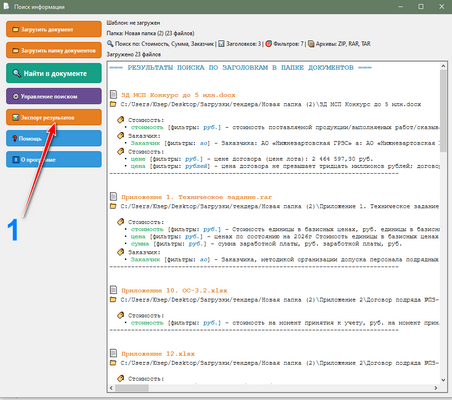The width and height of the screenshot is (452, 400).
Task: Click folder icon of the ЗД МСП Конкурс path
Action: coord(113,104)
